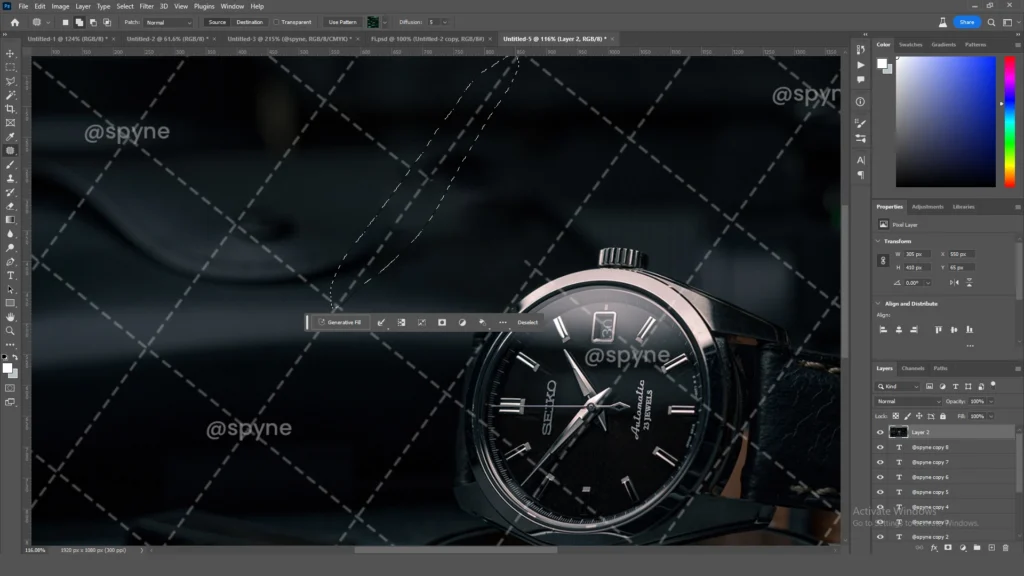Viewport: 1024px width, 576px height.
Task: Open the Kind layer filter dropdown
Action: (897, 387)
